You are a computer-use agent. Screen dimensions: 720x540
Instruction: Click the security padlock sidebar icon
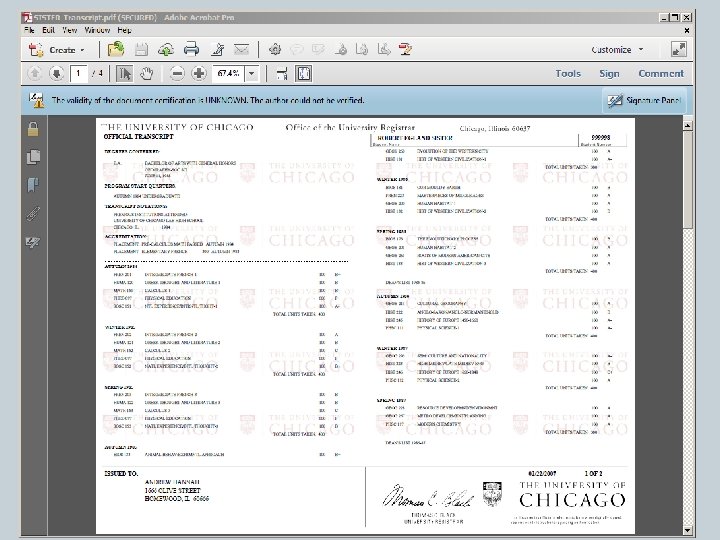(33, 129)
